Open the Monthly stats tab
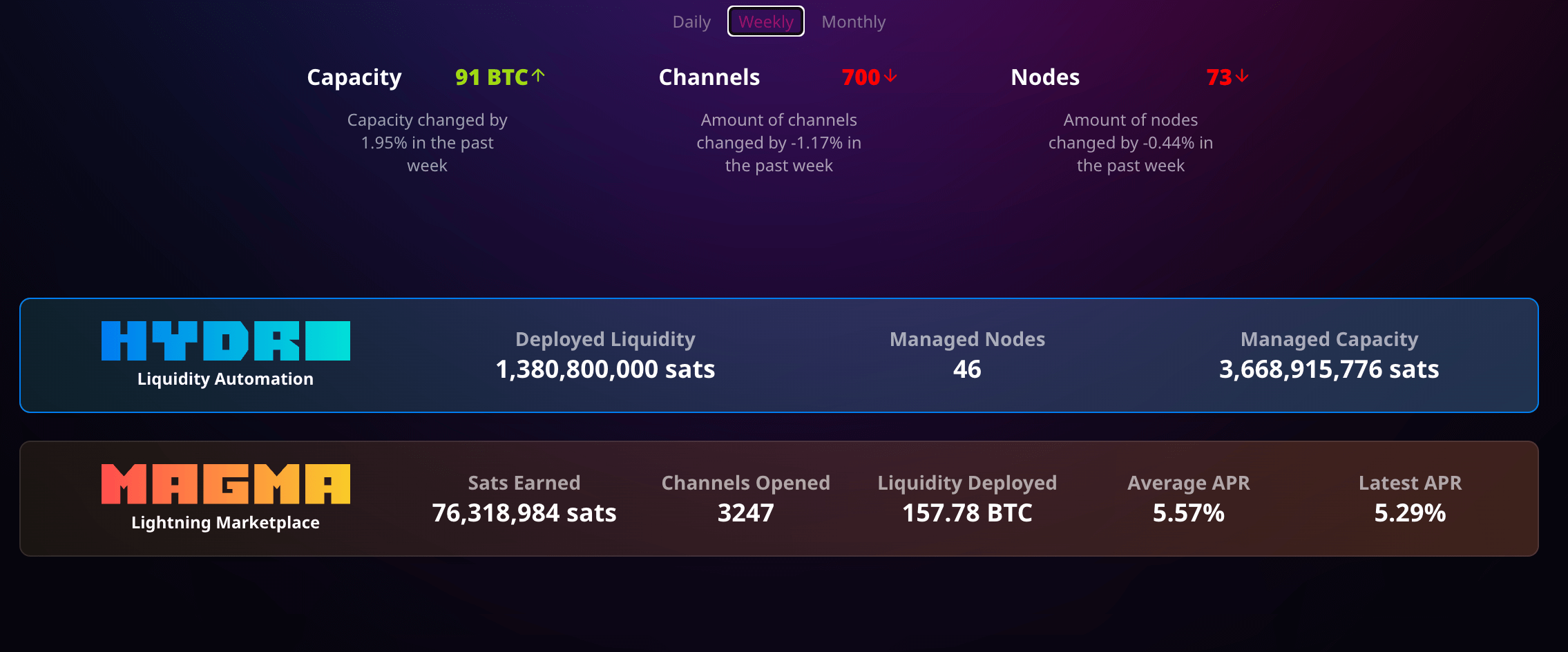 [x=853, y=22]
